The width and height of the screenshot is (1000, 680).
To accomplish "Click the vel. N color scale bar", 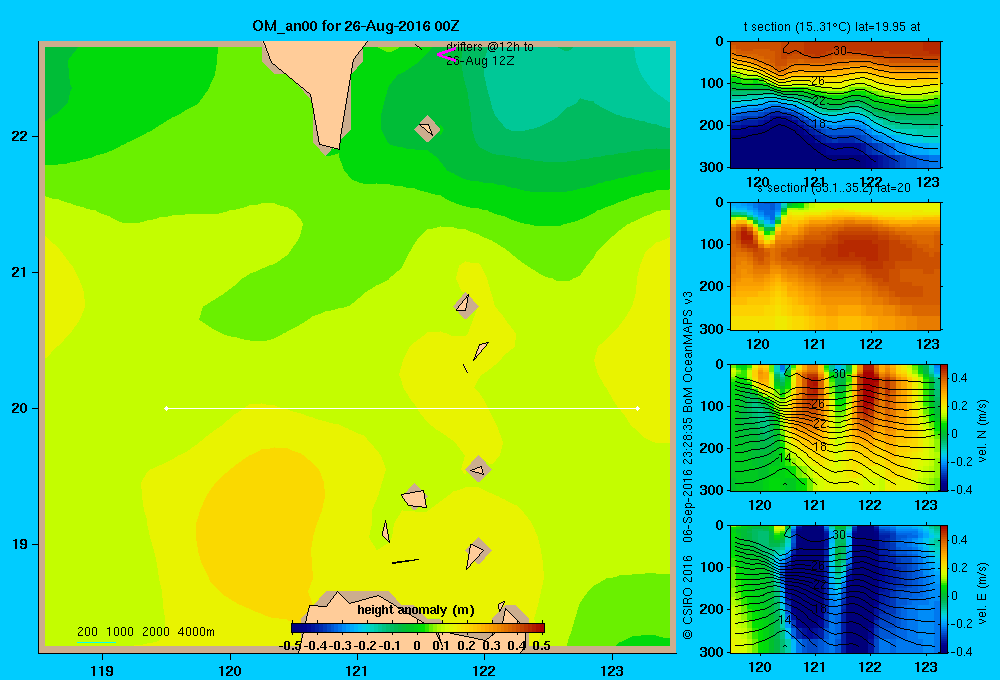I will click(x=945, y=427).
